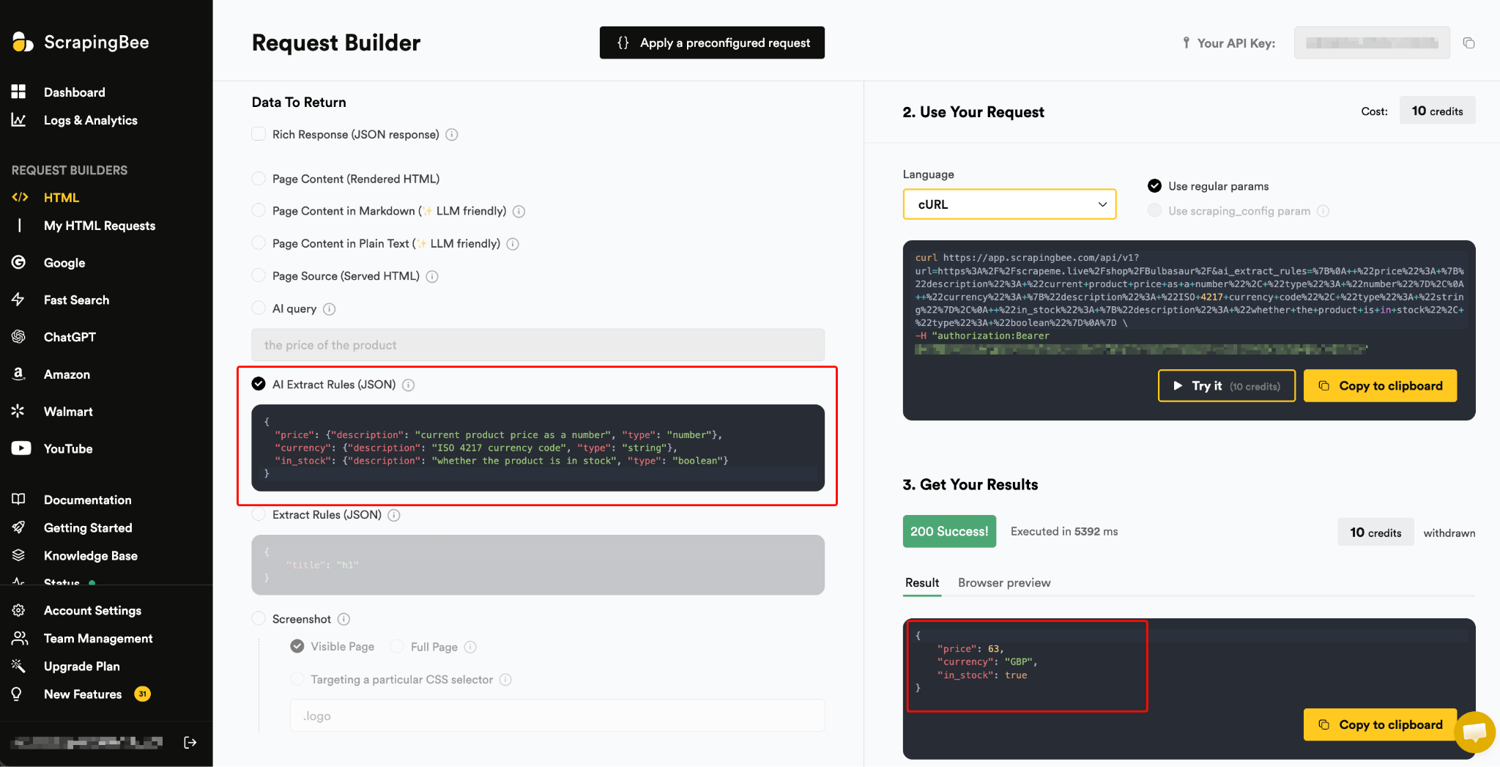Click the 10 credits cost badge
The image size is (1500, 767).
click(x=1437, y=111)
